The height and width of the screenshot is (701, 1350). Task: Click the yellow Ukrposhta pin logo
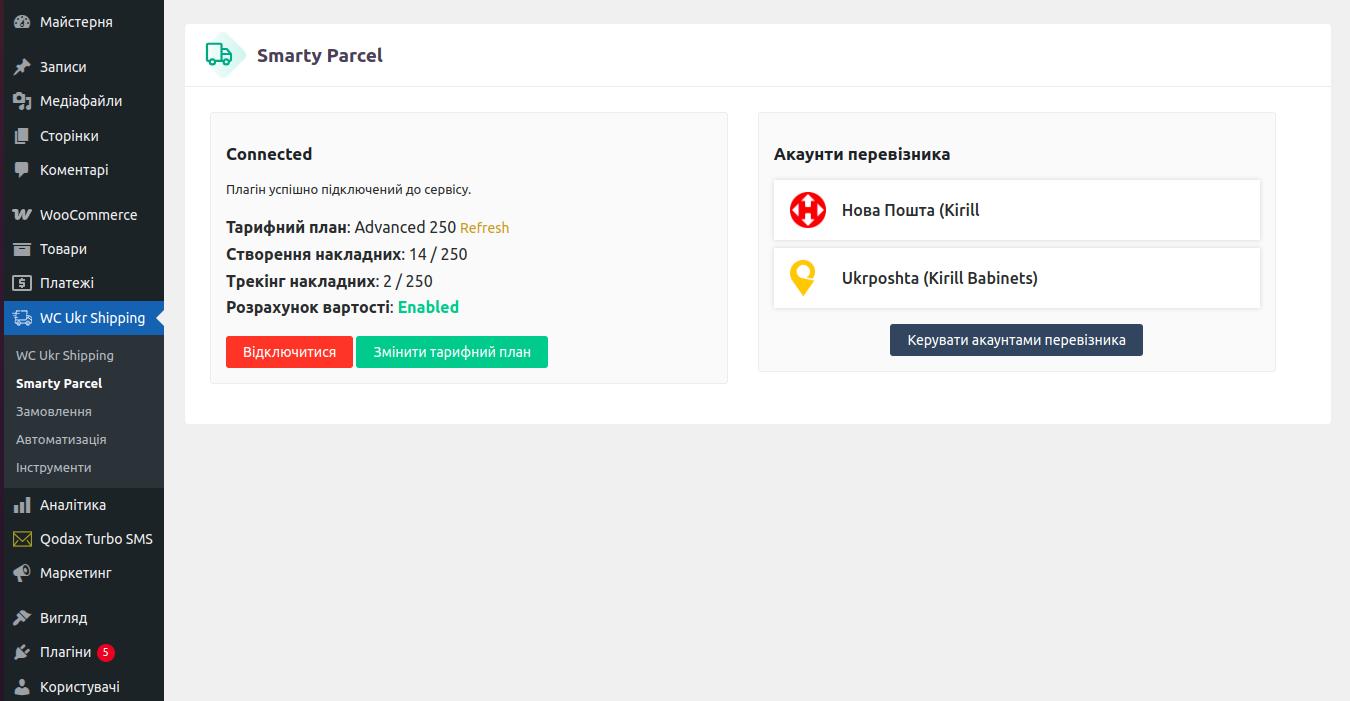click(803, 278)
